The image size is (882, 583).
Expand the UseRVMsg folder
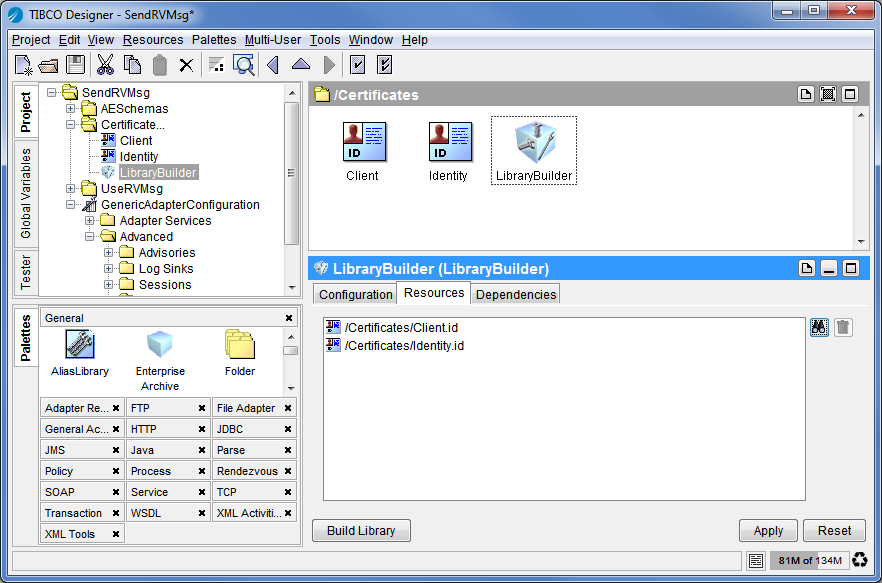[70, 189]
